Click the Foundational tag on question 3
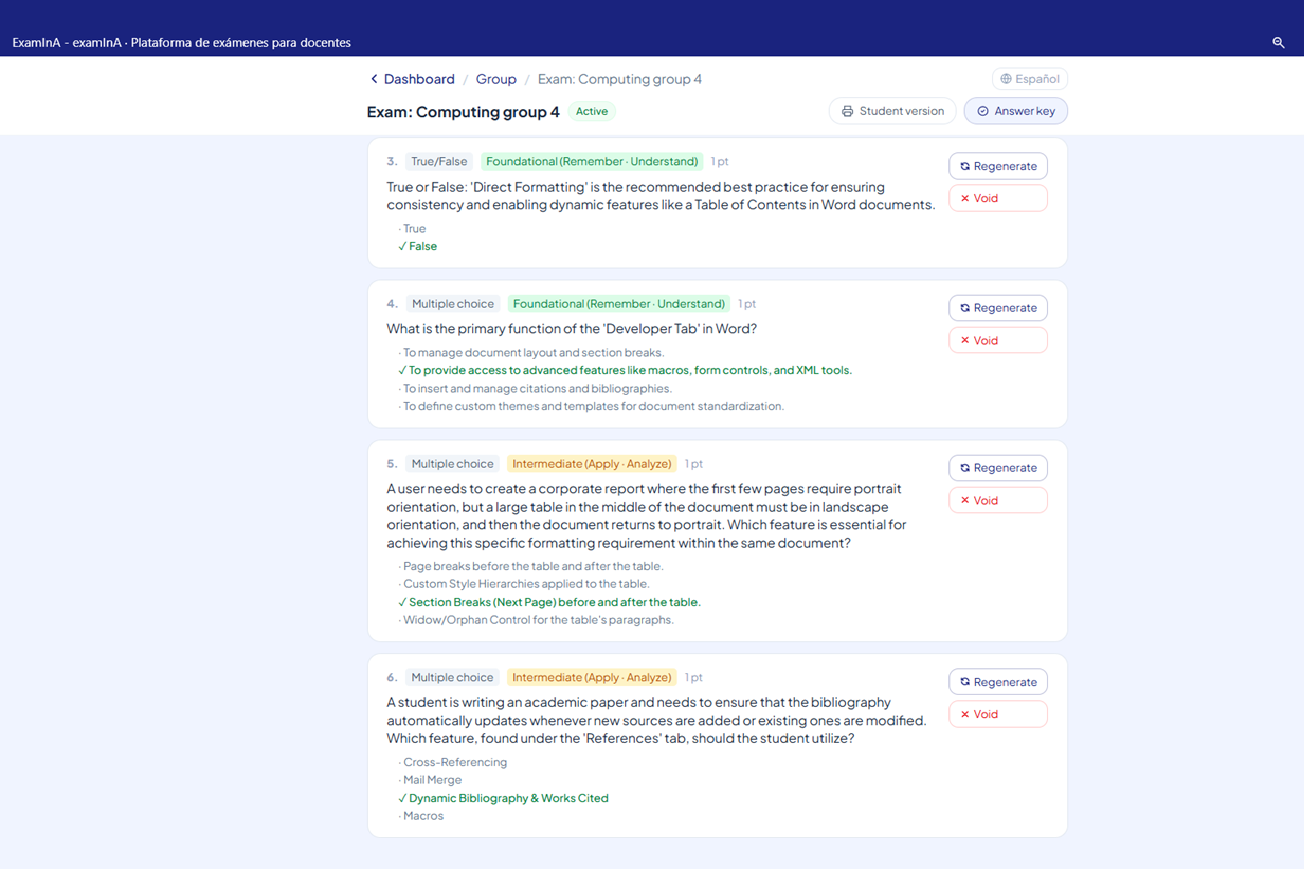This screenshot has width=1304, height=869. (592, 161)
